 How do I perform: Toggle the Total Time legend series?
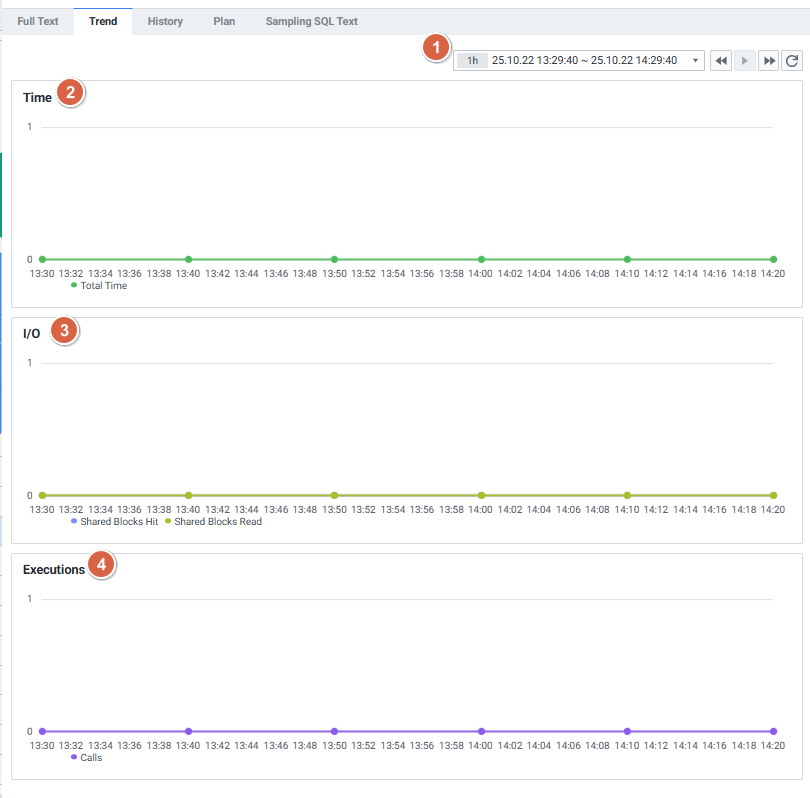click(x=100, y=285)
